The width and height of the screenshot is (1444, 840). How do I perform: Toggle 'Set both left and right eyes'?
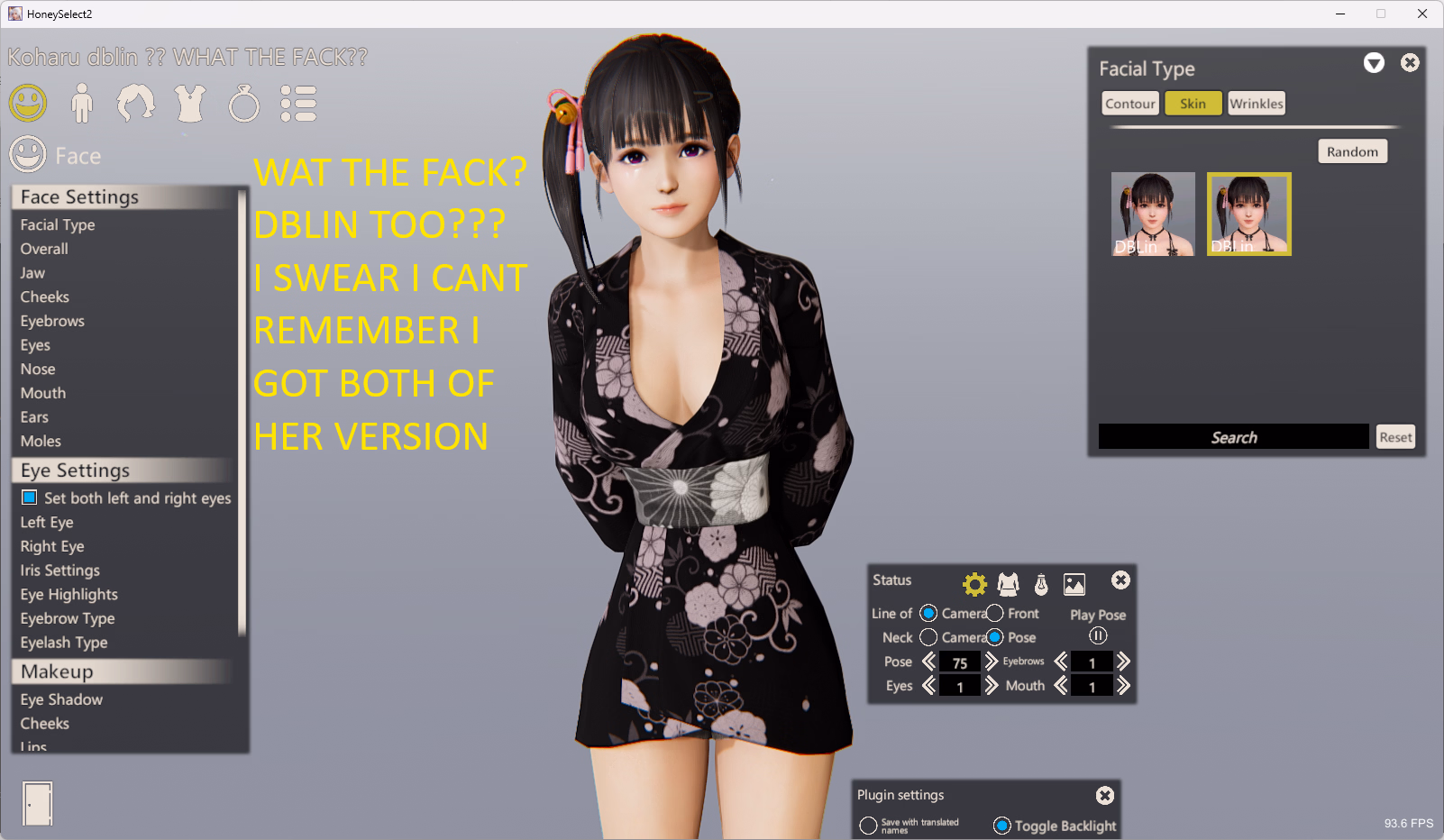[x=30, y=498]
